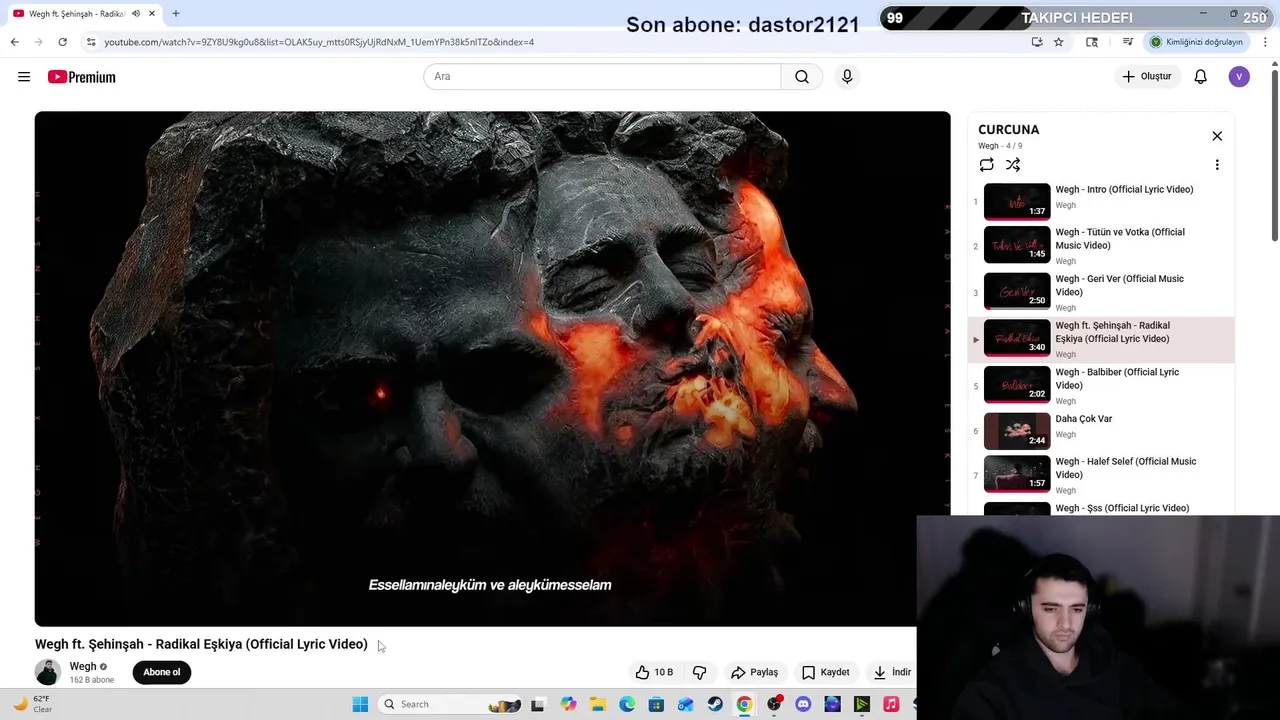Reload the current page
Screen dimensions: 1280x720
point(62,42)
